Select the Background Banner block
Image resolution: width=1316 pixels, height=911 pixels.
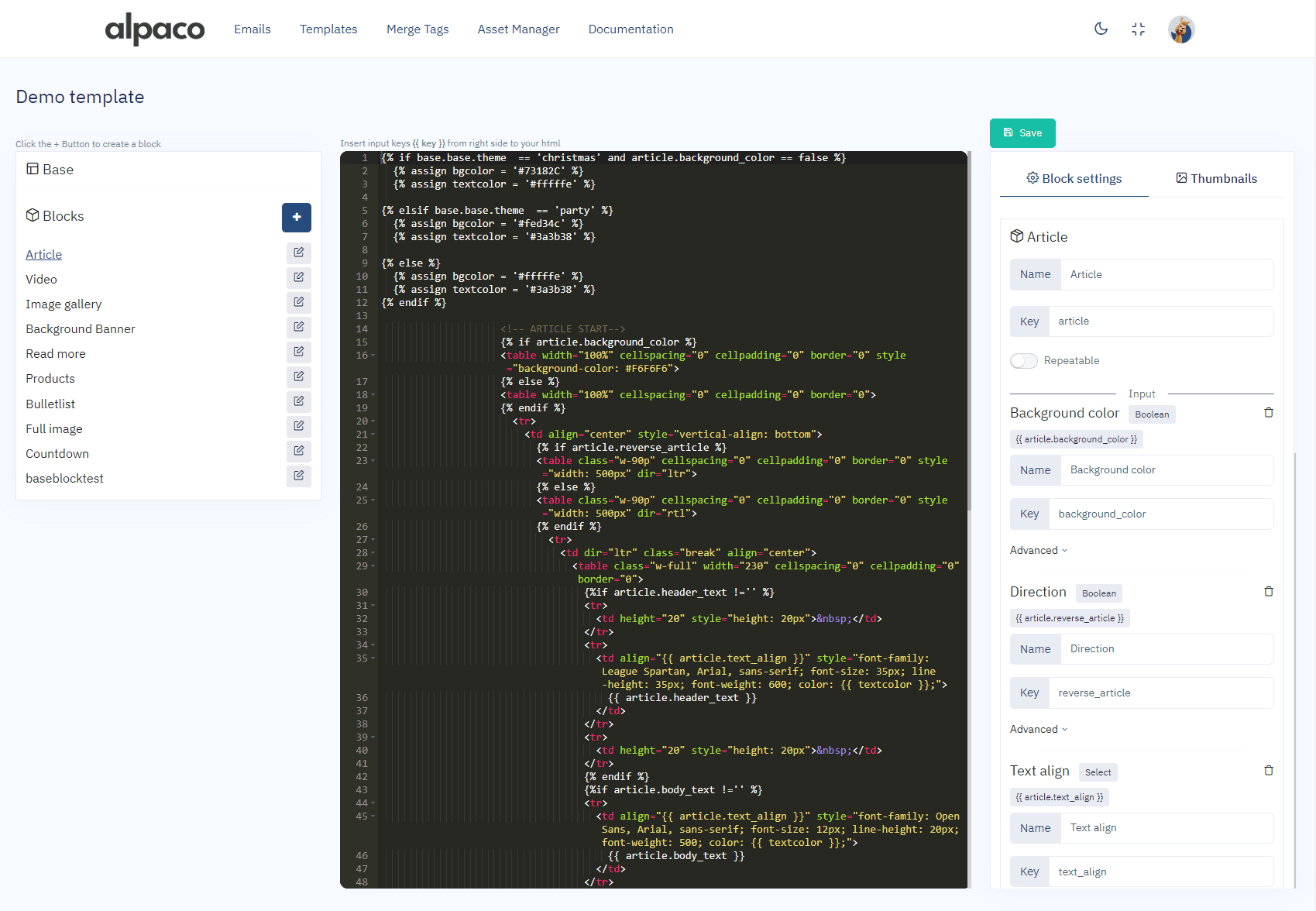[x=81, y=329]
